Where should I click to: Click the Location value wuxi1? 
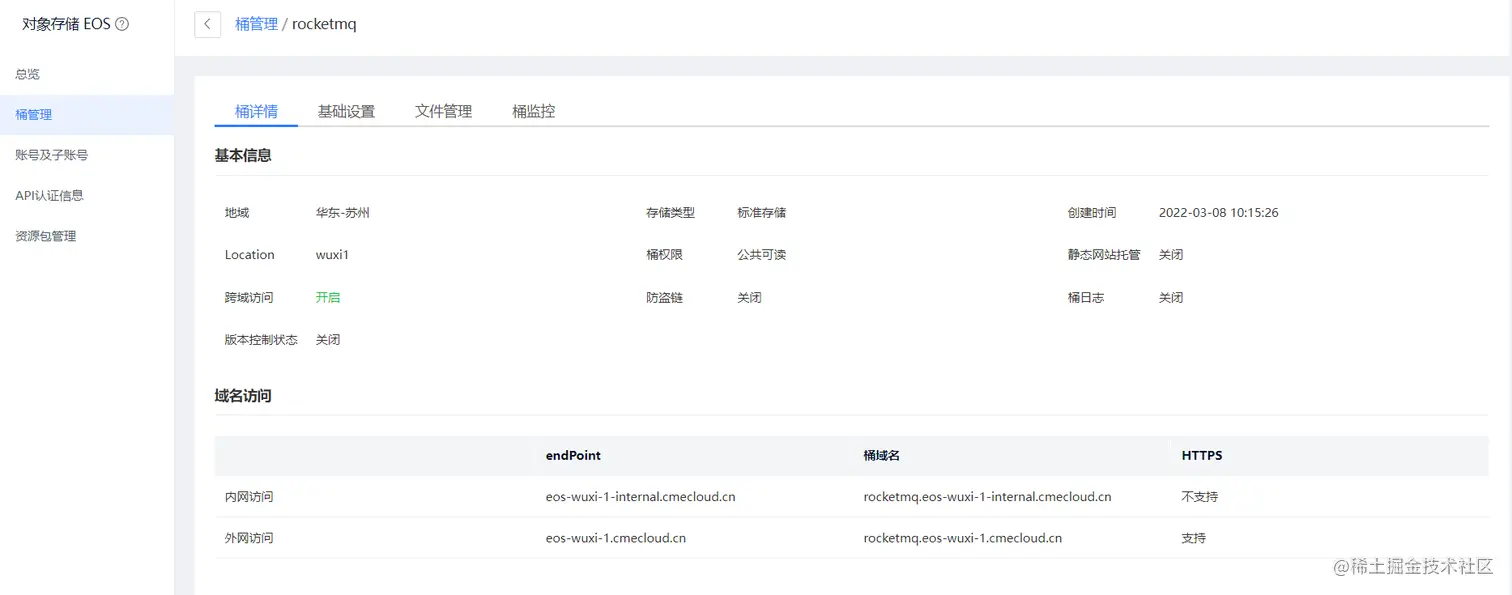(x=332, y=255)
